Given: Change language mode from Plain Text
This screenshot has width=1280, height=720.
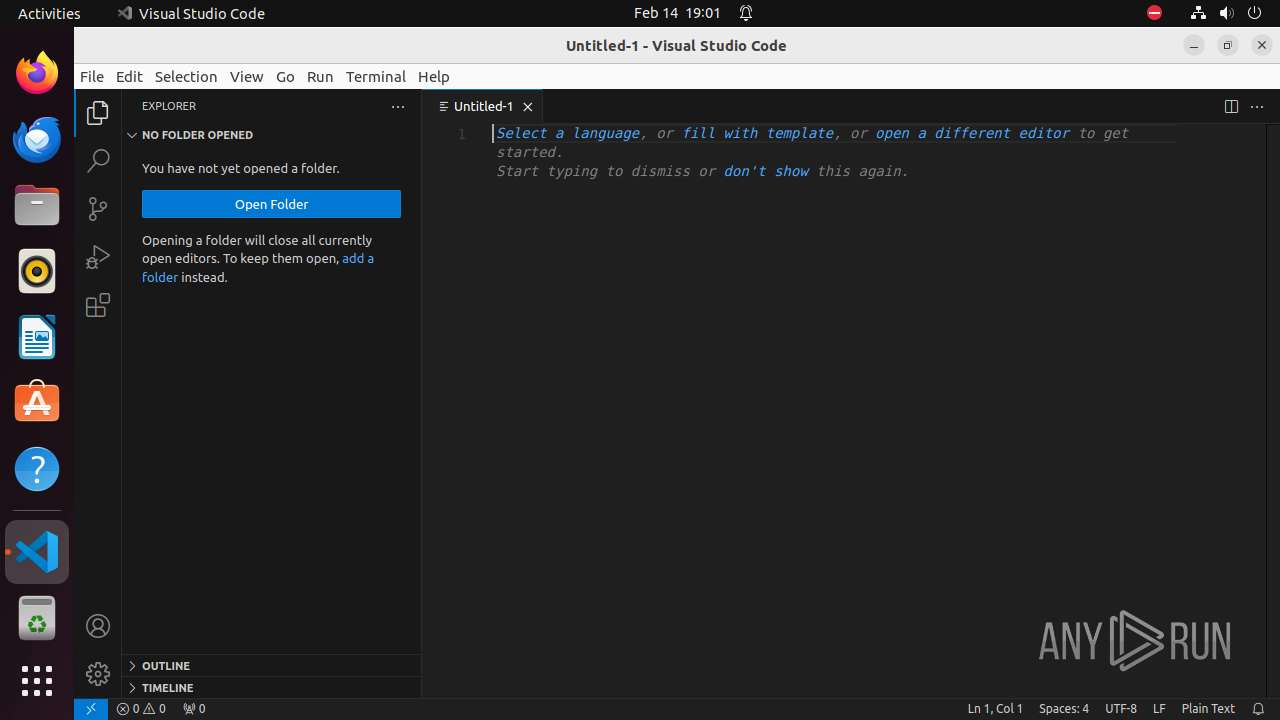Looking at the screenshot, I should 1208,708.
